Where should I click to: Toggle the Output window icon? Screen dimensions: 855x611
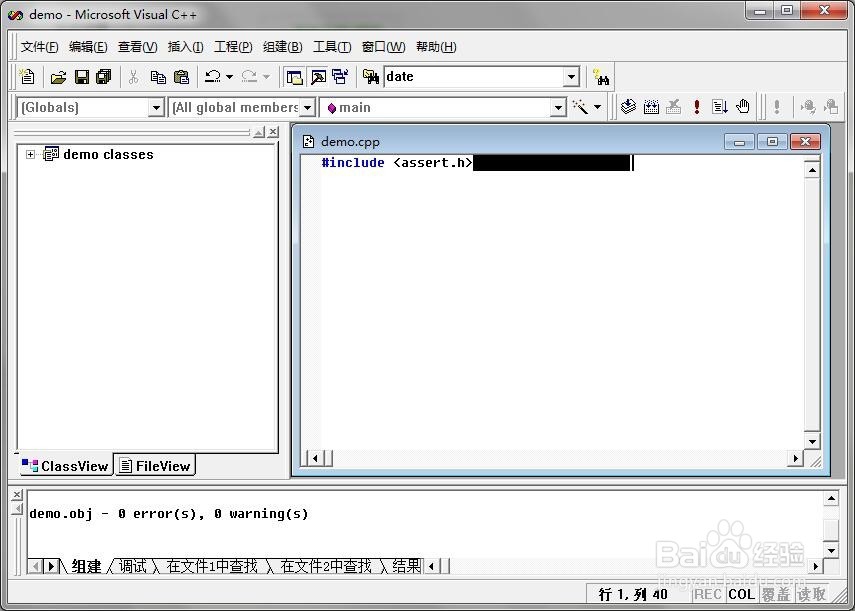[x=318, y=77]
